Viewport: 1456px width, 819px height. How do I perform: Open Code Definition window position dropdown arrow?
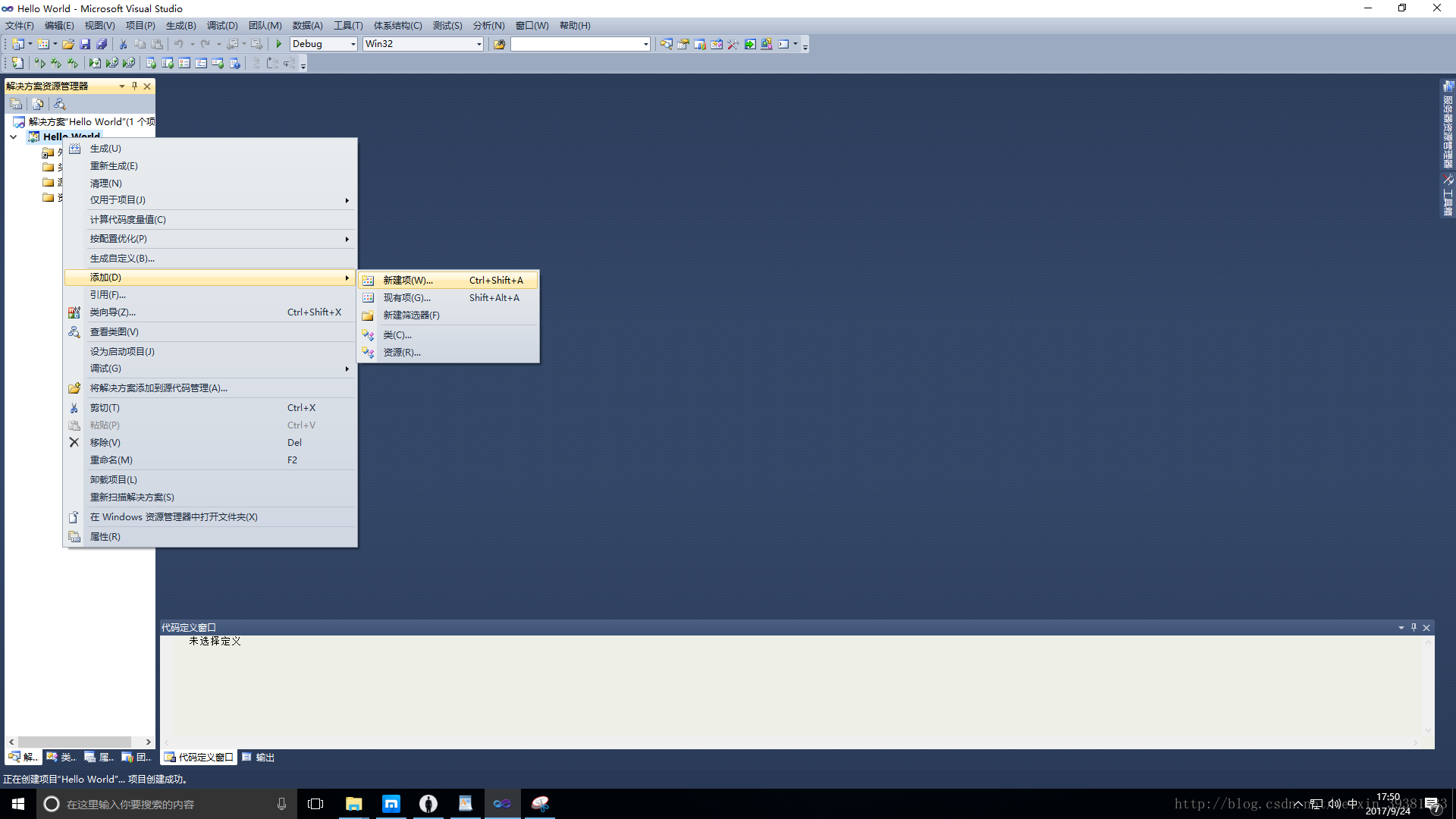tap(1401, 627)
